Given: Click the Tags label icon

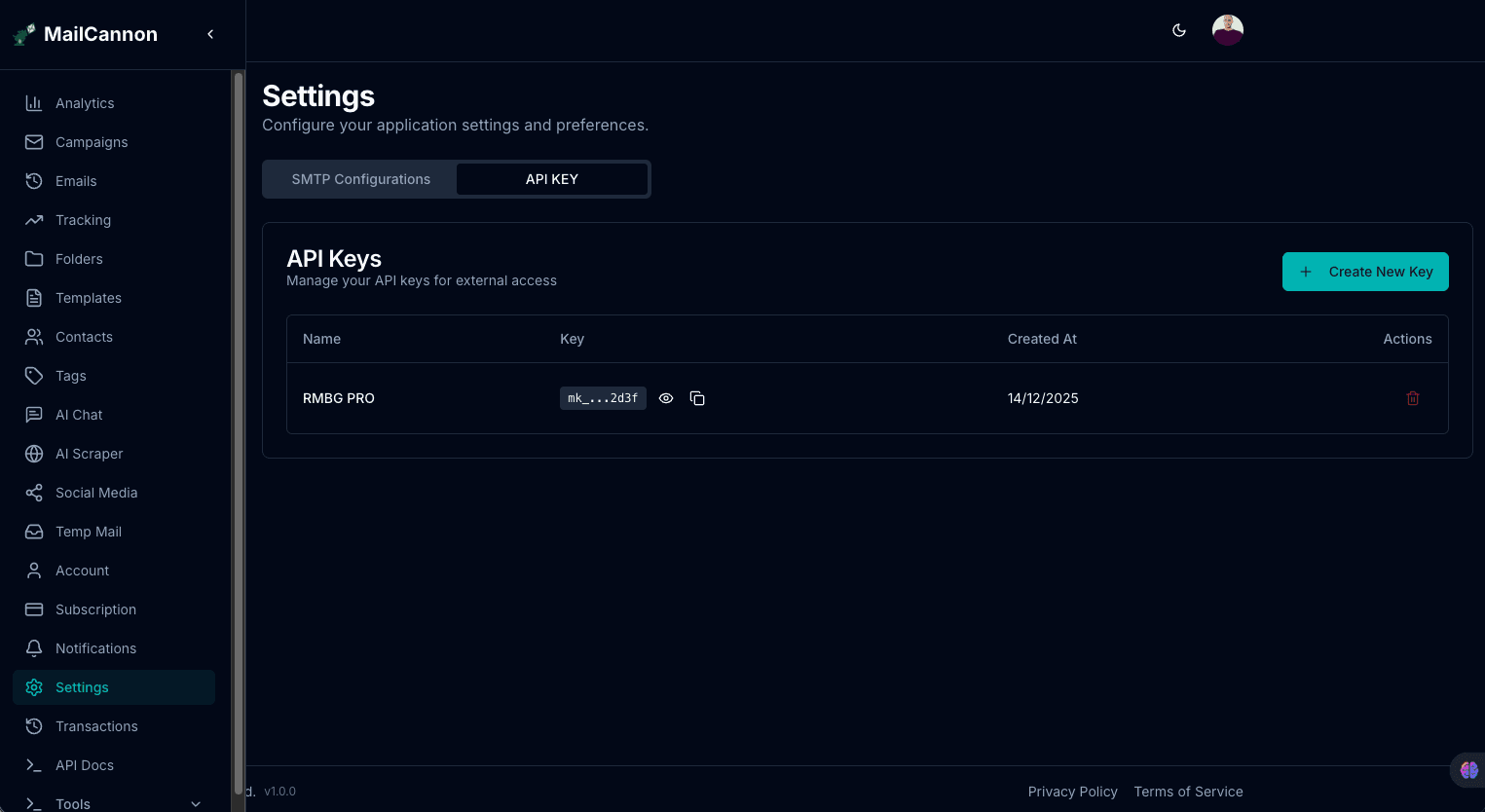Looking at the screenshot, I should point(34,376).
